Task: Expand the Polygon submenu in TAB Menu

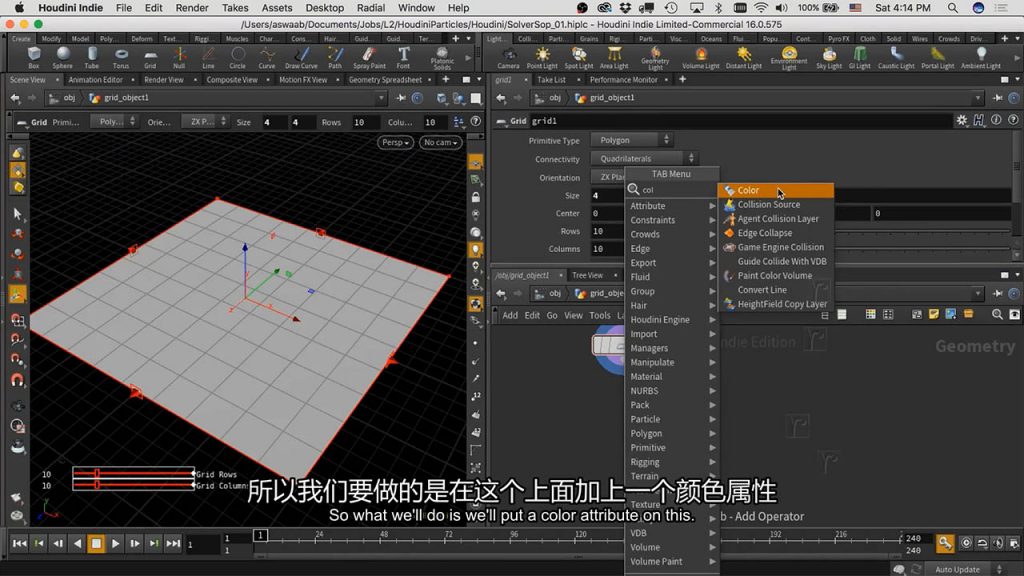Action: (x=671, y=434)
